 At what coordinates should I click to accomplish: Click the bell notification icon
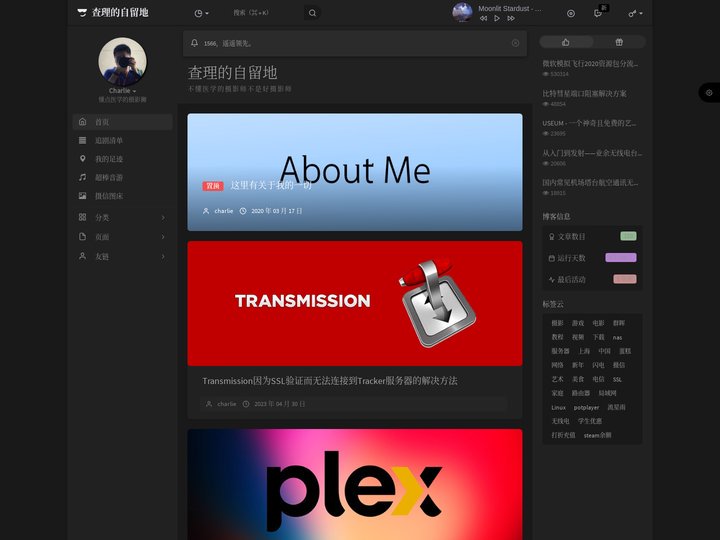194,43
